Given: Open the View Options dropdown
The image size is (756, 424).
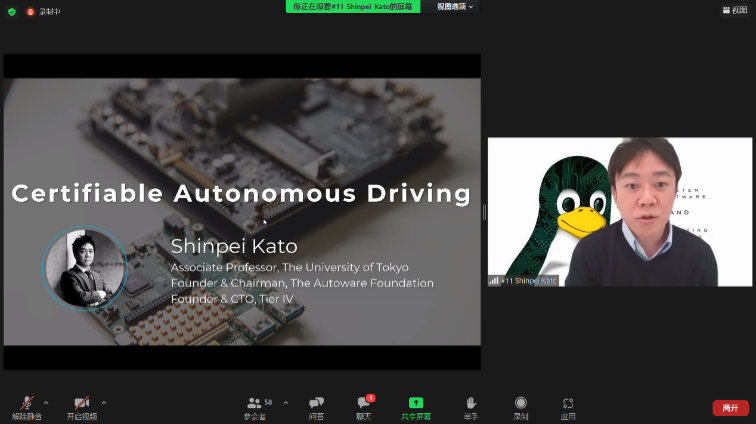Looking at the screenshot, I should click(454, 7).
